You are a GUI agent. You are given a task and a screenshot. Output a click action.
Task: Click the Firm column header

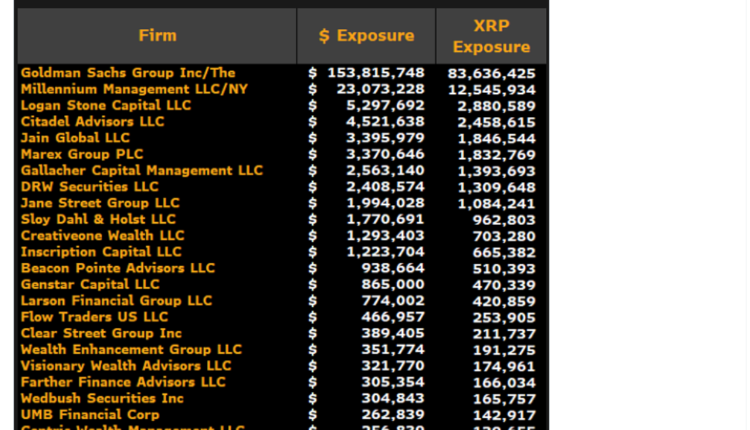pyautogui.click(x=157, y=36)
